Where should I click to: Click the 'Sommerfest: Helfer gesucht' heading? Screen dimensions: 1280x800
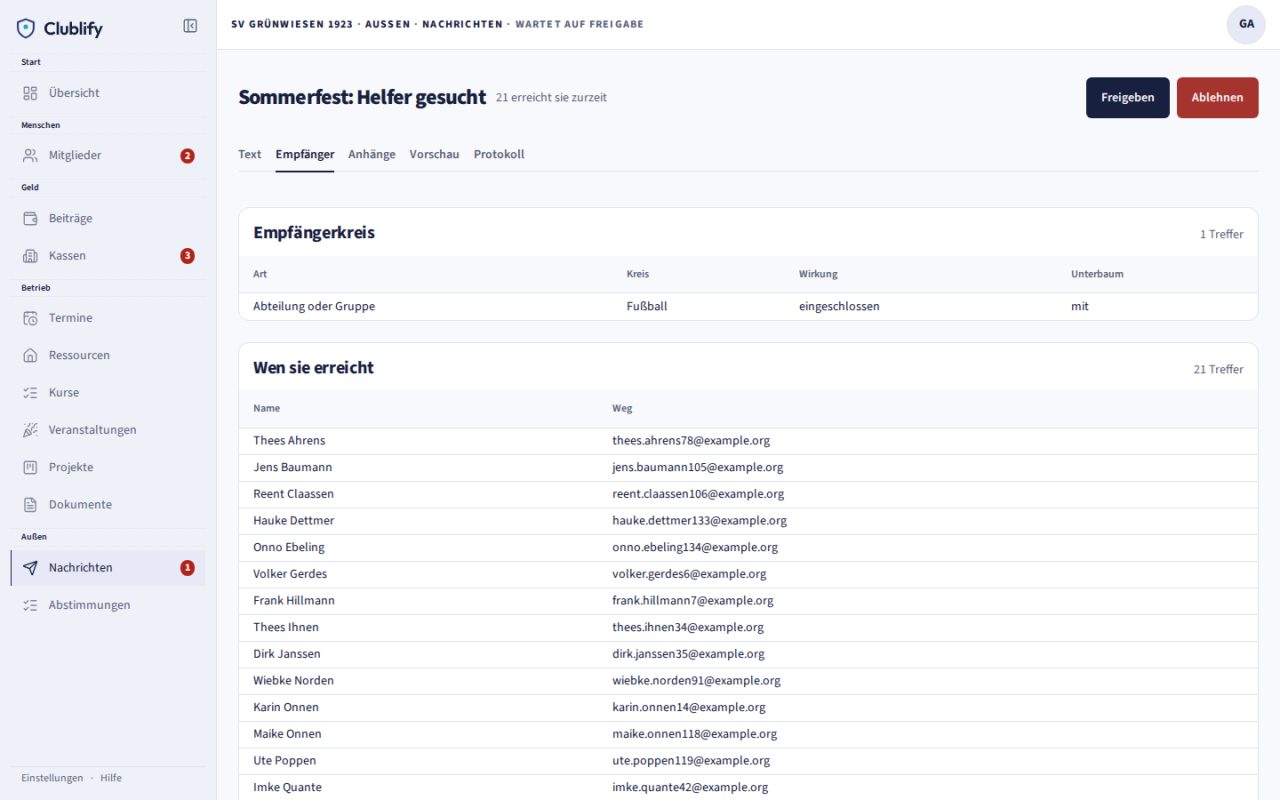pyautogui.click(x=362, y=97)
